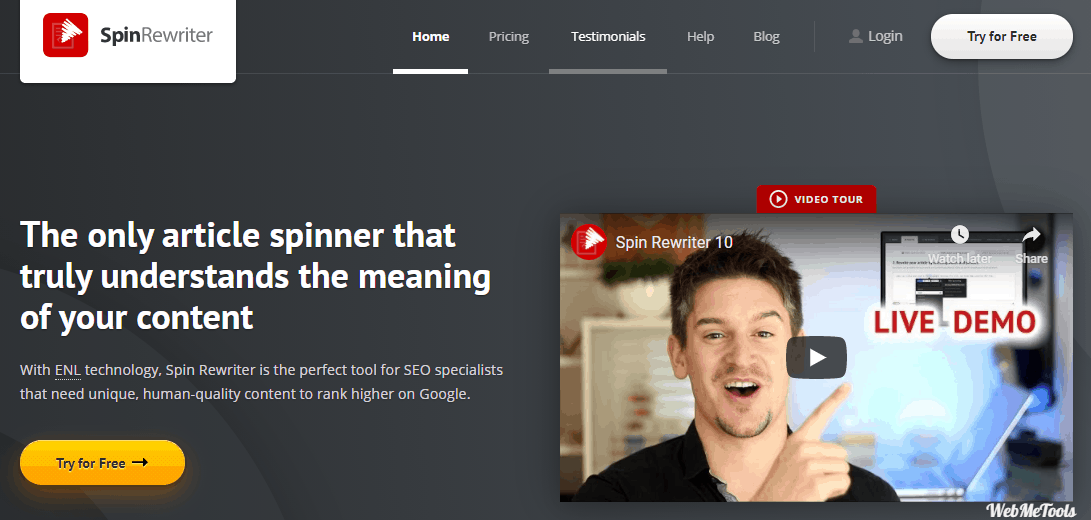Click the LIVE DEMO video thumbnail text

[x=954, y=322]
